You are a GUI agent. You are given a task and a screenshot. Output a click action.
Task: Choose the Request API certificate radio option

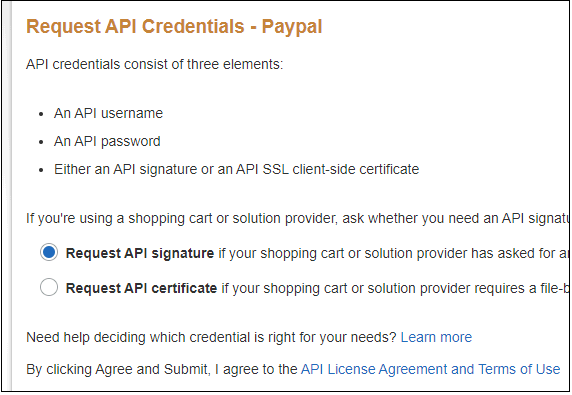coord(49,287)
